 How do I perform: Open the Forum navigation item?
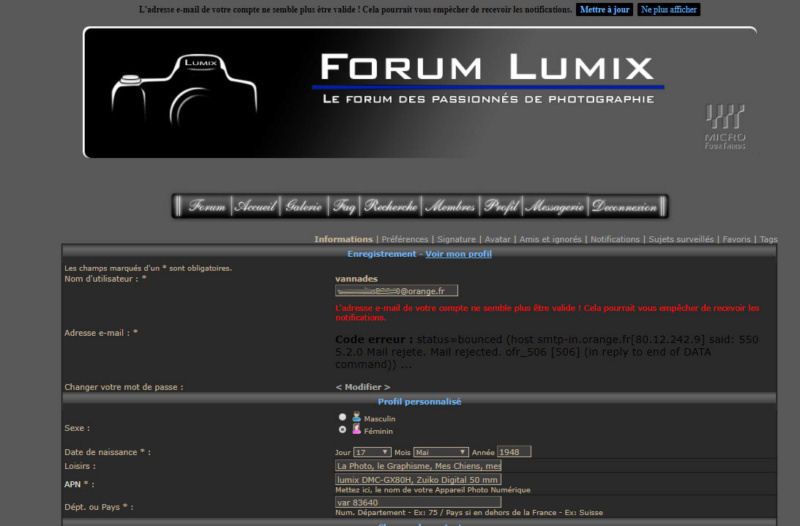(x=206, y=206)
